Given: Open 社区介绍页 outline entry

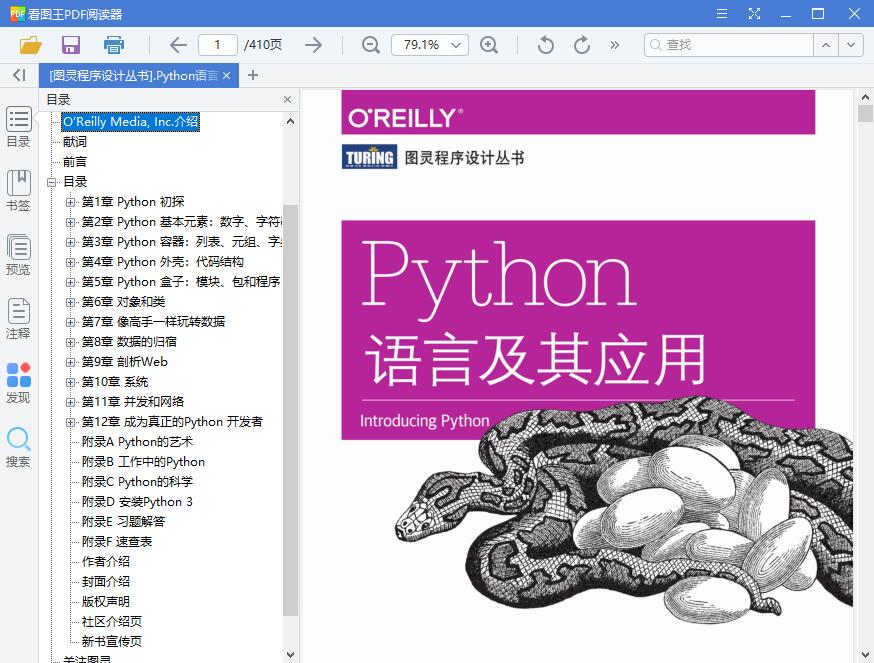Looking at the screenshot, I should click(111, 622).
